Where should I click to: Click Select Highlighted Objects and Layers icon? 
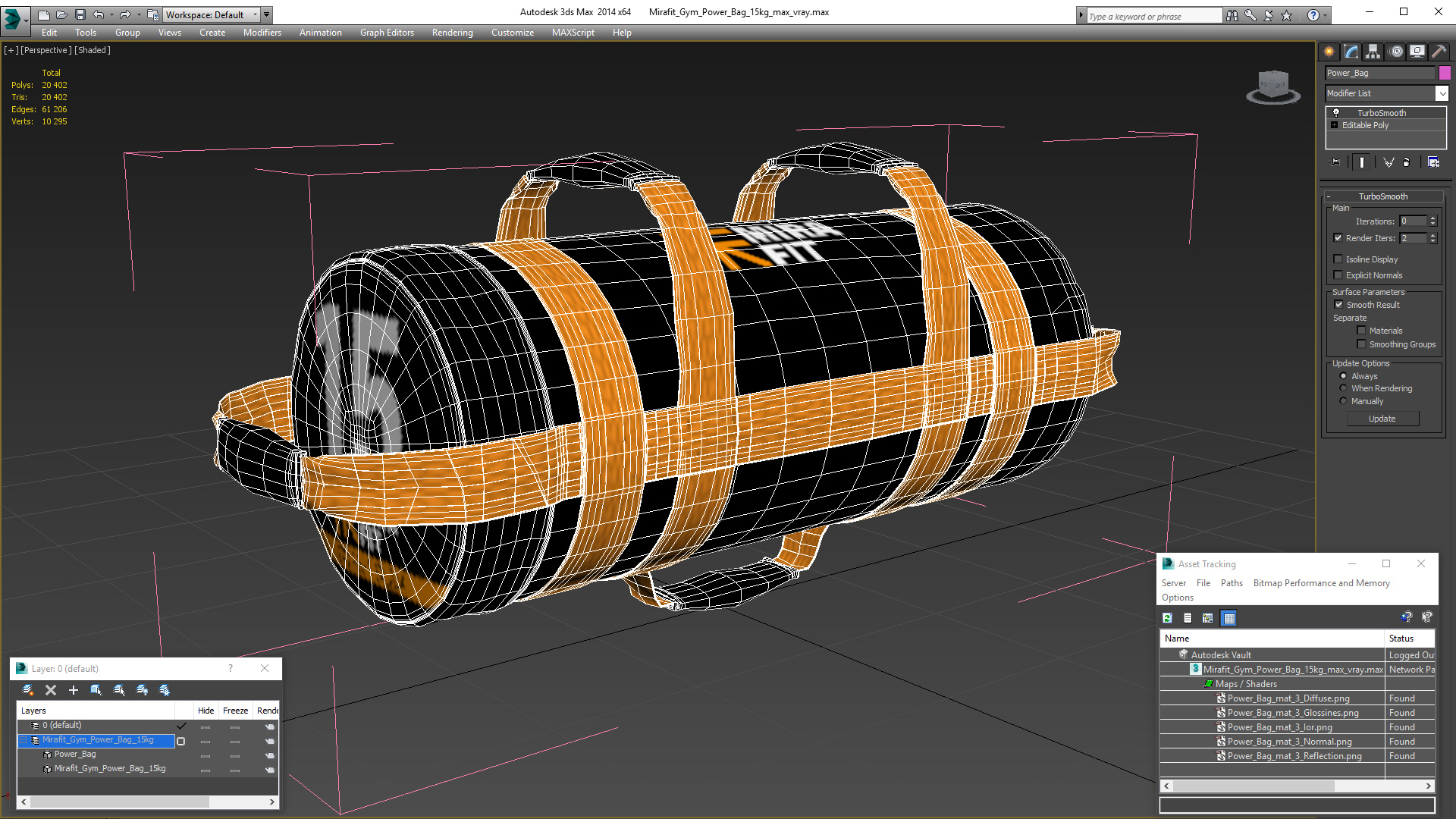tap(96, 690)
